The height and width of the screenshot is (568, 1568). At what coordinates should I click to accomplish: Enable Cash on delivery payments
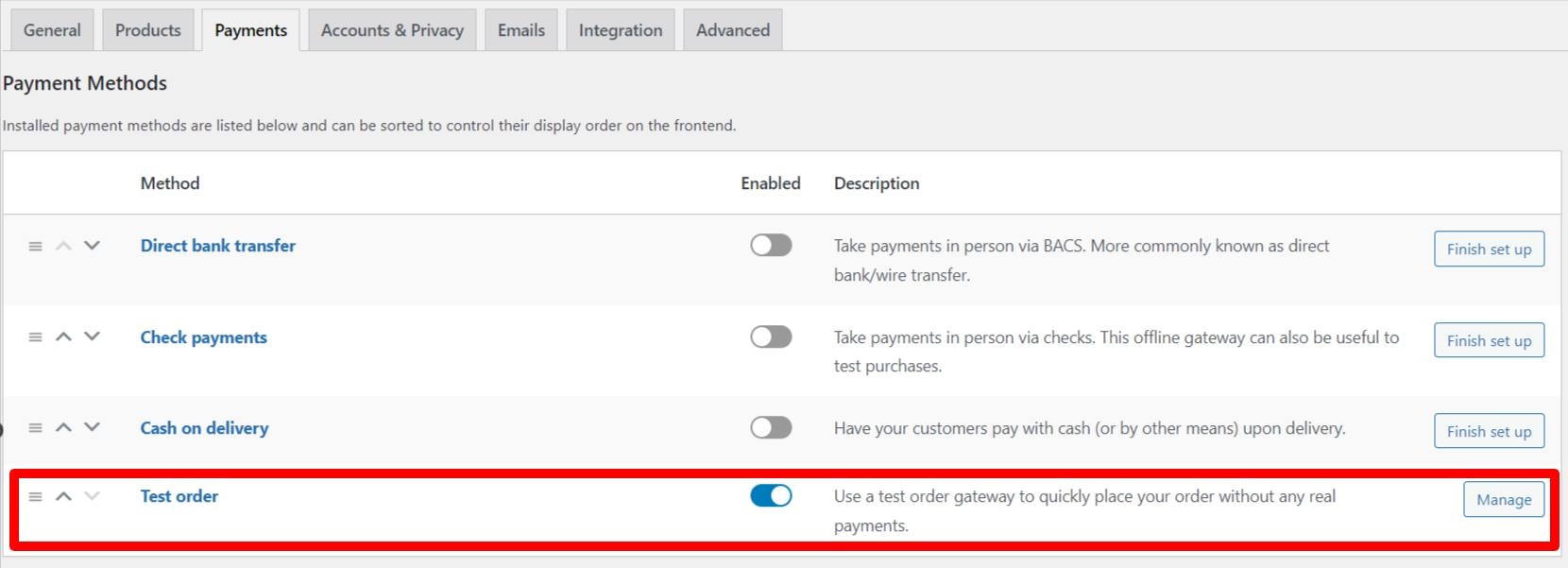pyautogui.click(x=771, y=427)
